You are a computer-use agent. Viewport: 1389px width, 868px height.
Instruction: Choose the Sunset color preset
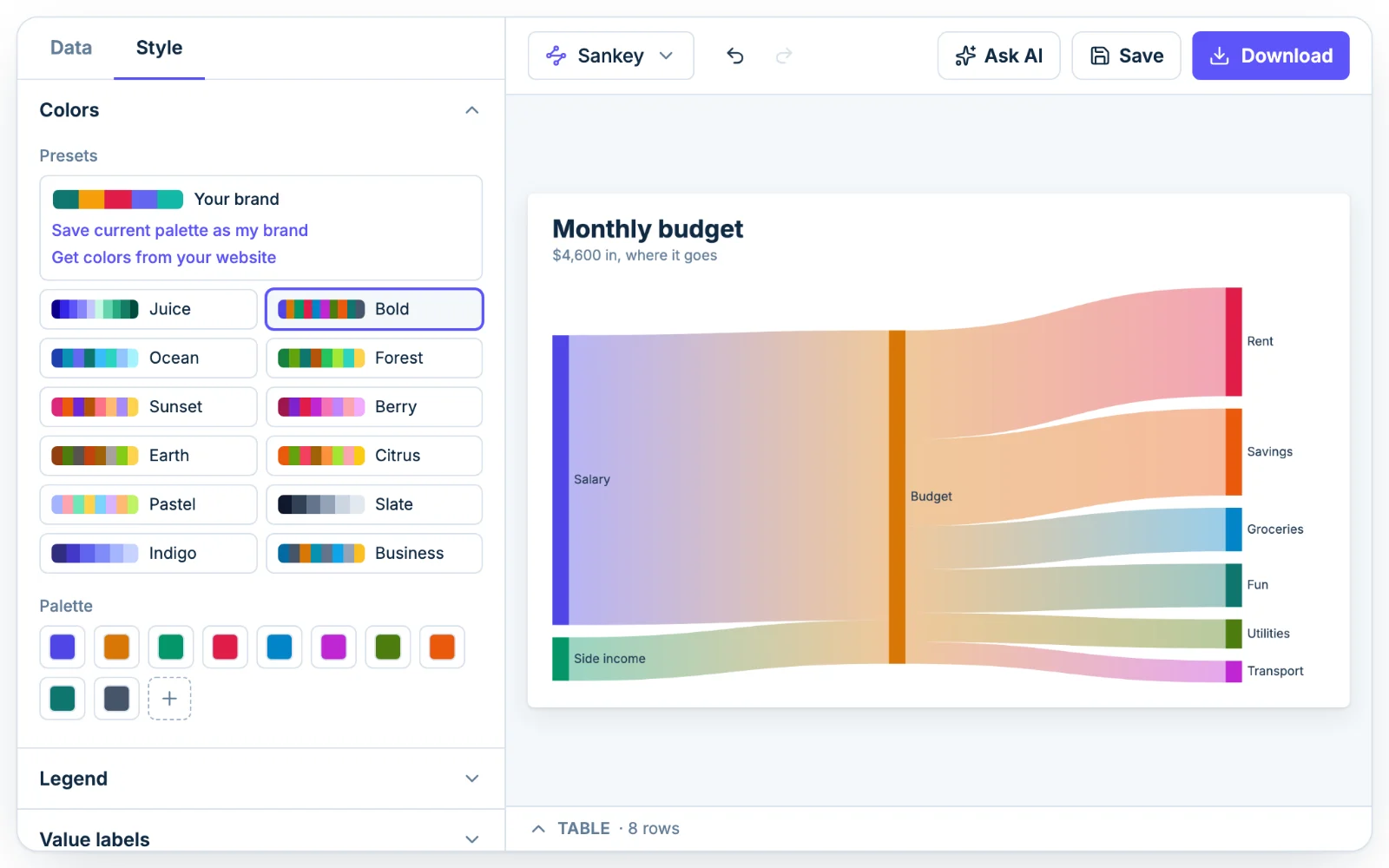tap(148, 406)
